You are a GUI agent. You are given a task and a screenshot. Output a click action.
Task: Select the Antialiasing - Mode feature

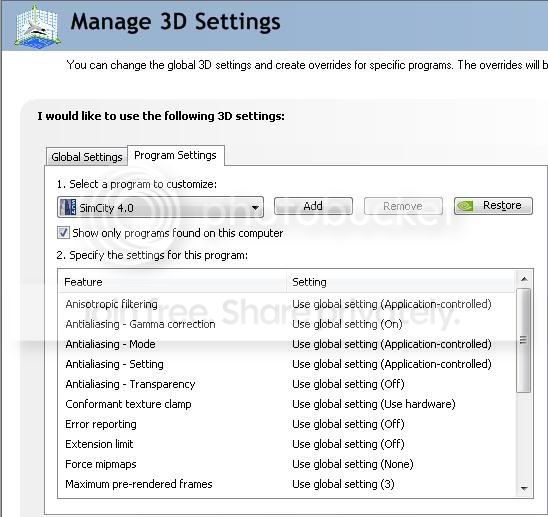(110, 344)
